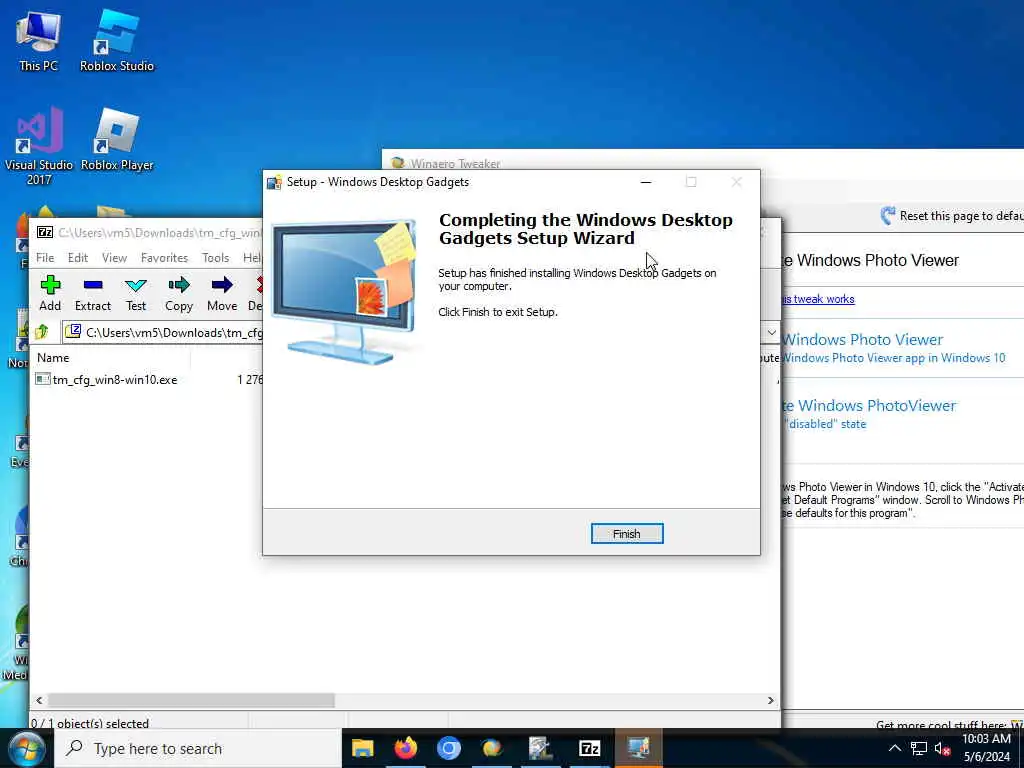1024x768 pixels.
Task: Open Visual Studio 2017 desktop shortcut
Action: 39,147
